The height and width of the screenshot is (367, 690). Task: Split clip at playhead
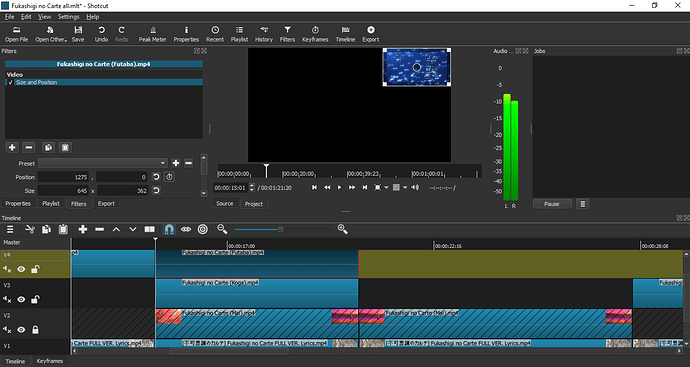point(150,229)
